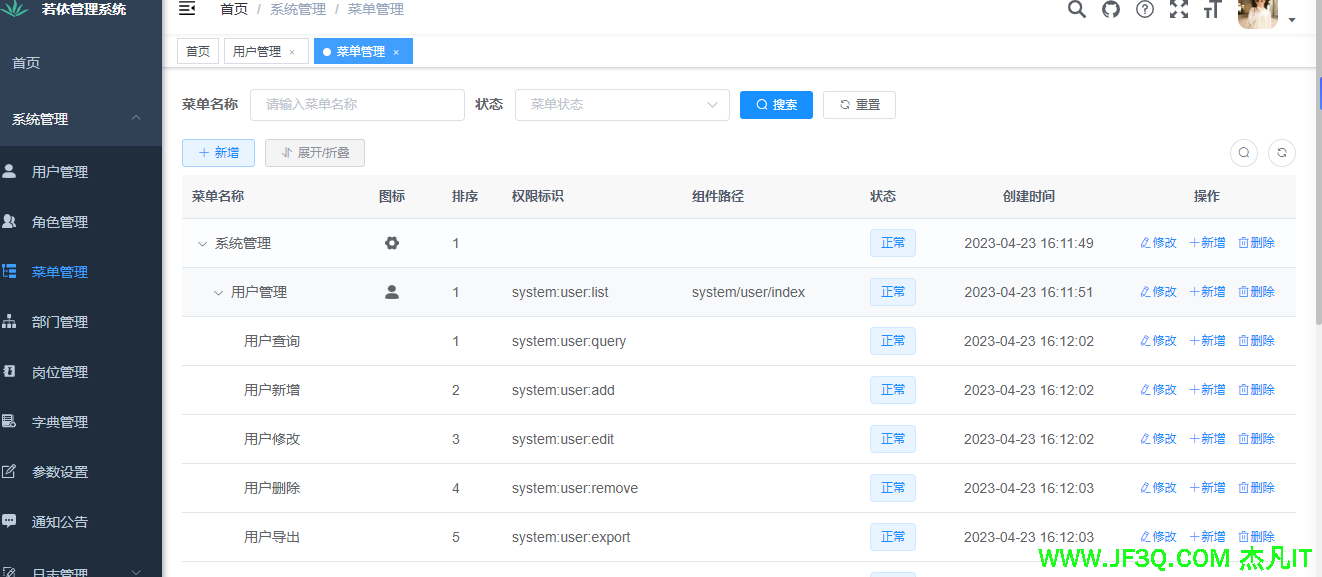This screenshot has width=1322, height=577.
Task: Click 修改 for the 用户查询 row
Action: click(1158, 341)
